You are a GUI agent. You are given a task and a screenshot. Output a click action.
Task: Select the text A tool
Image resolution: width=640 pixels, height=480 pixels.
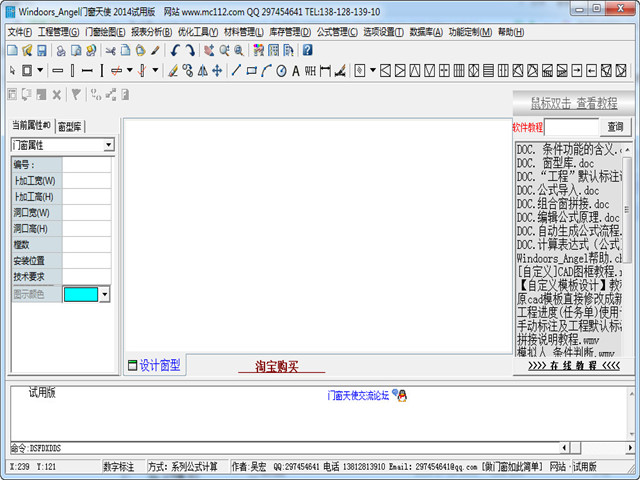[296, 71]
